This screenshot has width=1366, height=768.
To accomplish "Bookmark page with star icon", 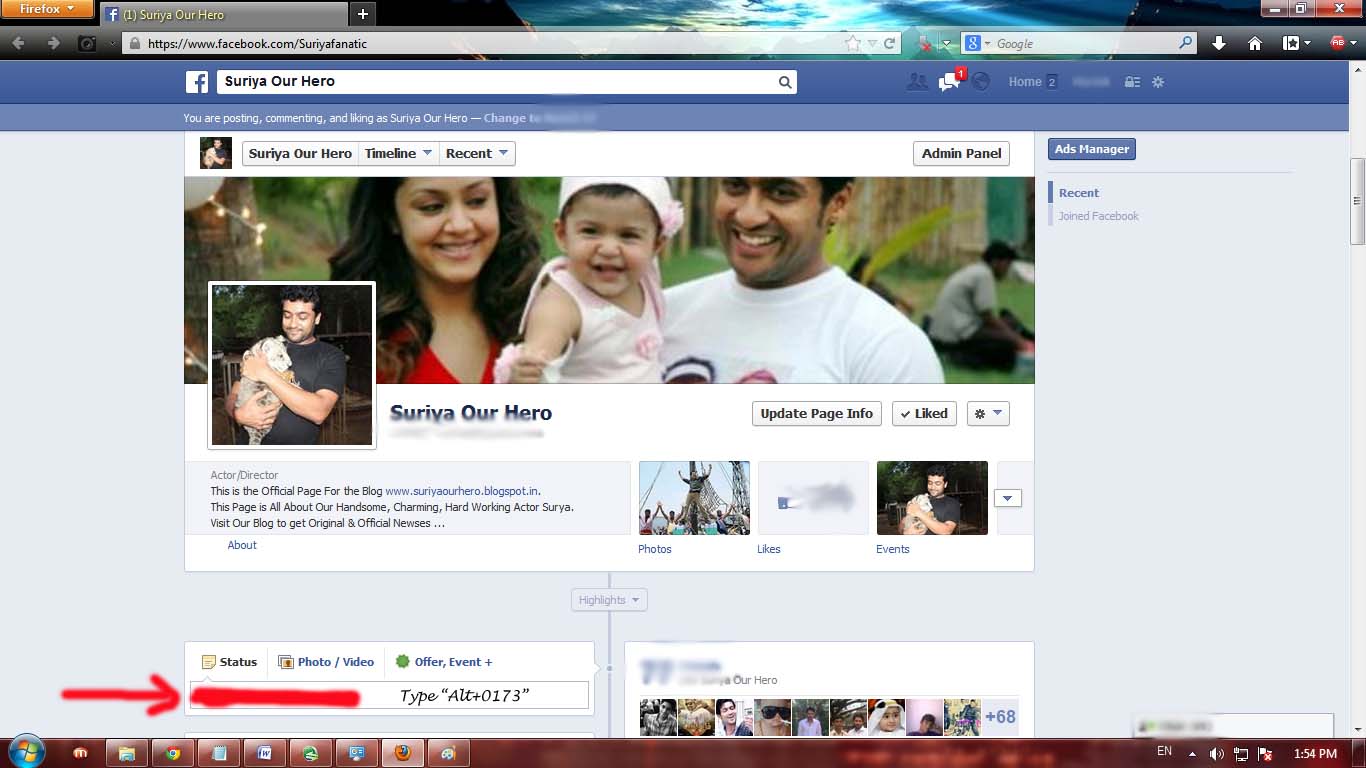I will pos(852,43).
